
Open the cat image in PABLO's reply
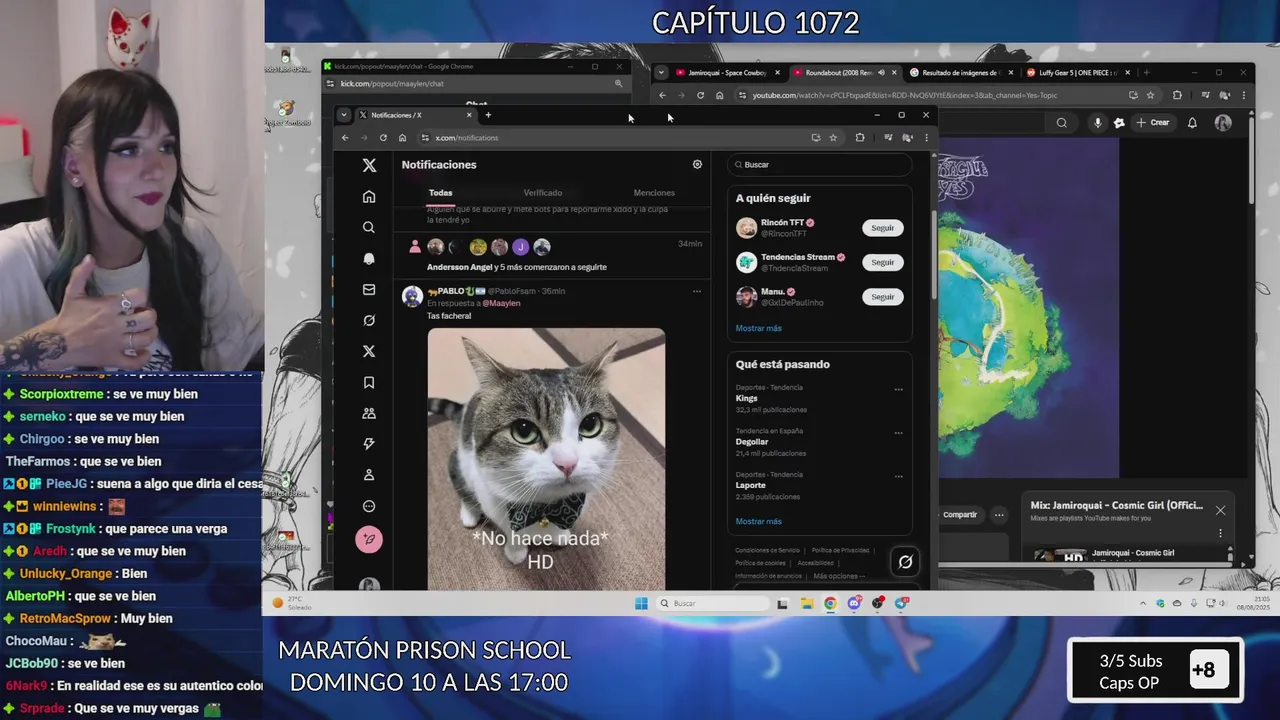click(546, 459)
